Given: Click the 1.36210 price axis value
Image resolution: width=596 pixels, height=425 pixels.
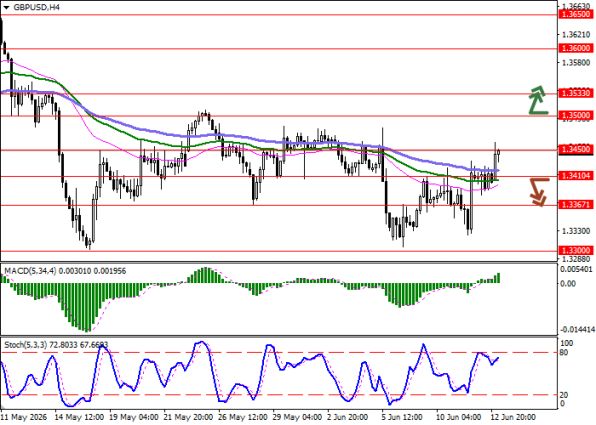Looking at the screenshot, I should [x=576, y=35].
